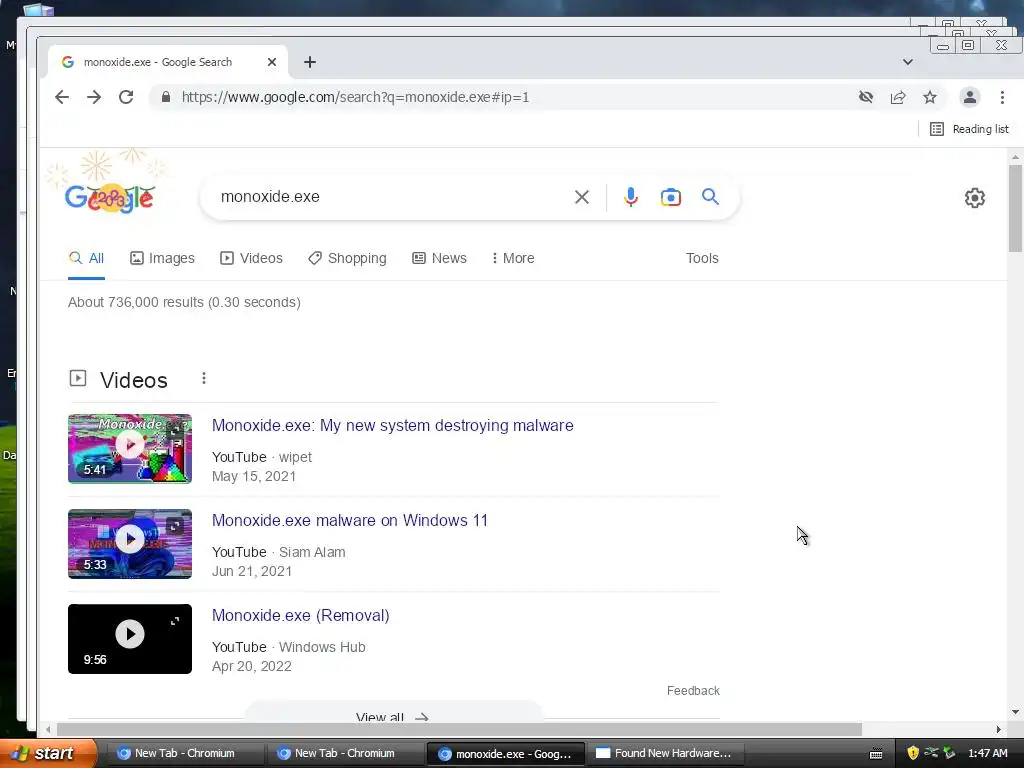This screenshot has width=1024, height=768.
Task: Bookmark this page with star icon
Action: [x=930, y=97]
